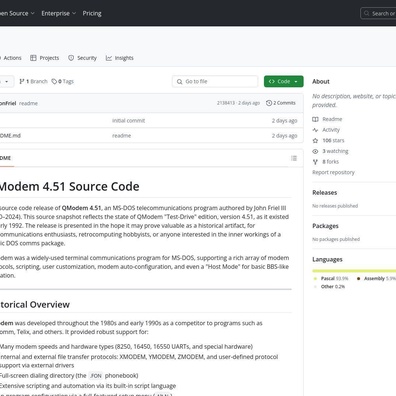Click the Pascal yellow color dot
396x396 pixels.
[x=315, y=278]
